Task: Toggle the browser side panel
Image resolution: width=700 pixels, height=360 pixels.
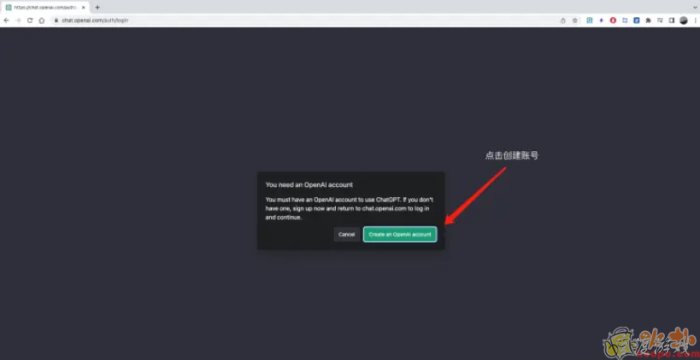Action: click(x=671, y=21)
